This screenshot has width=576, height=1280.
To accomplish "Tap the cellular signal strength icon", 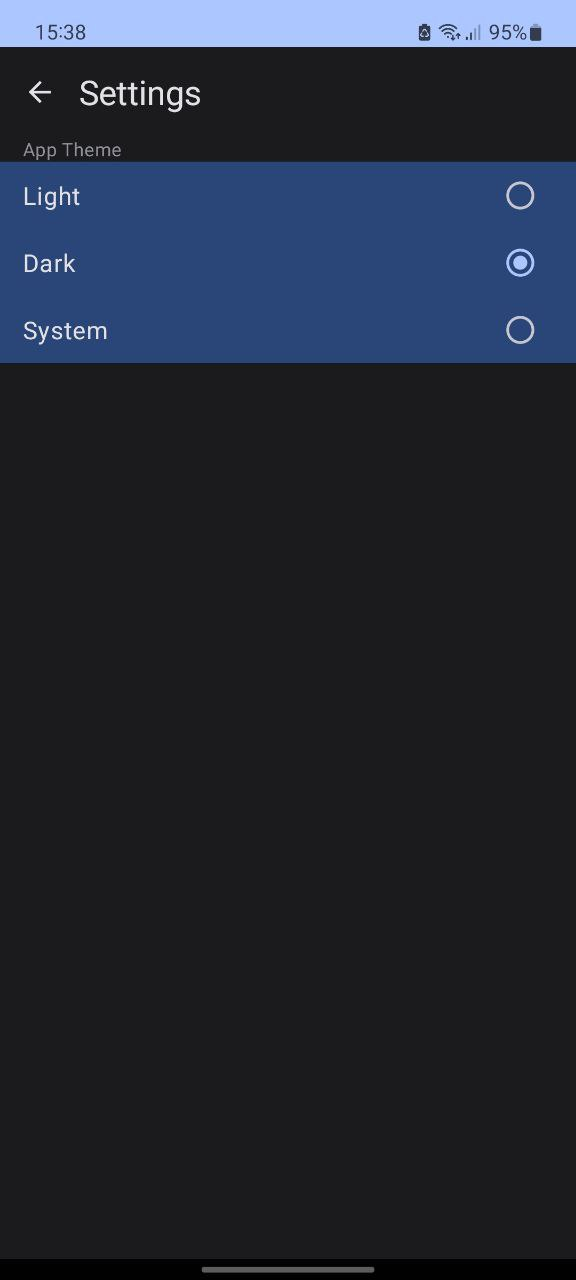I will [x=472, y=32].
